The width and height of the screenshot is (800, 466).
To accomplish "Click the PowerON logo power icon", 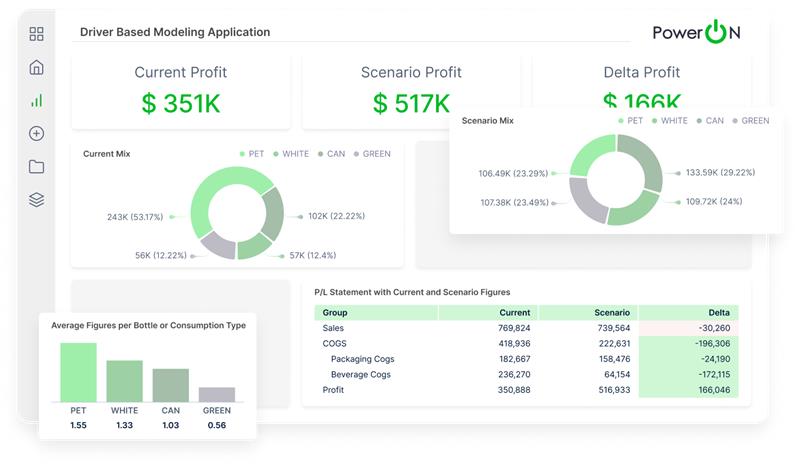I will 716,32.
